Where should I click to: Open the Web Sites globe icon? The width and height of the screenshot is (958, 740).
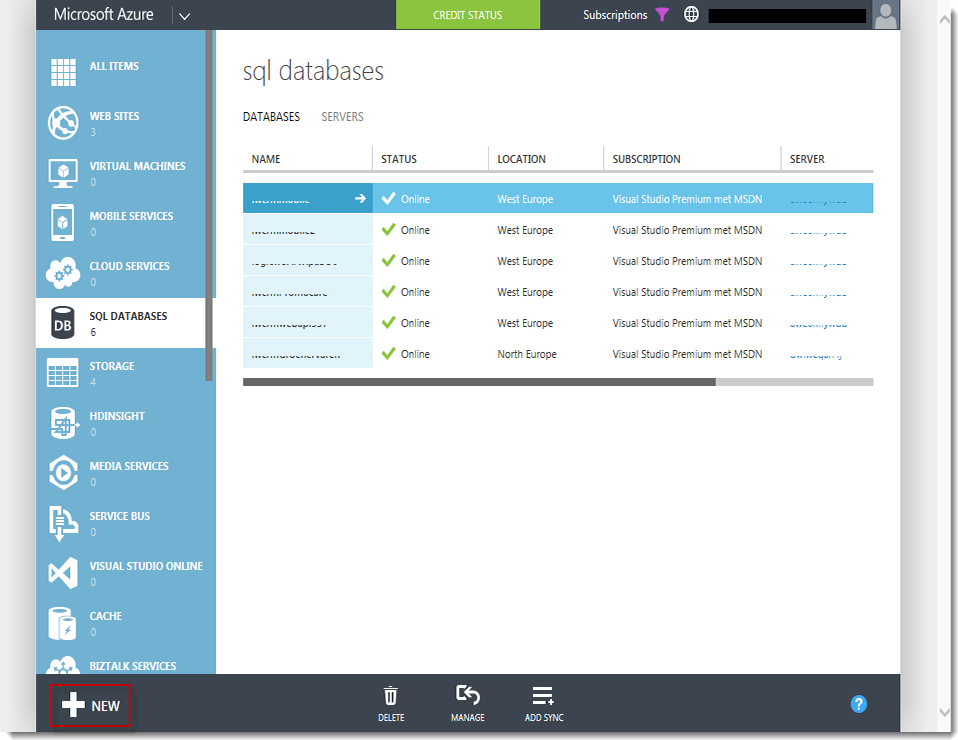(x=63, y=122)
